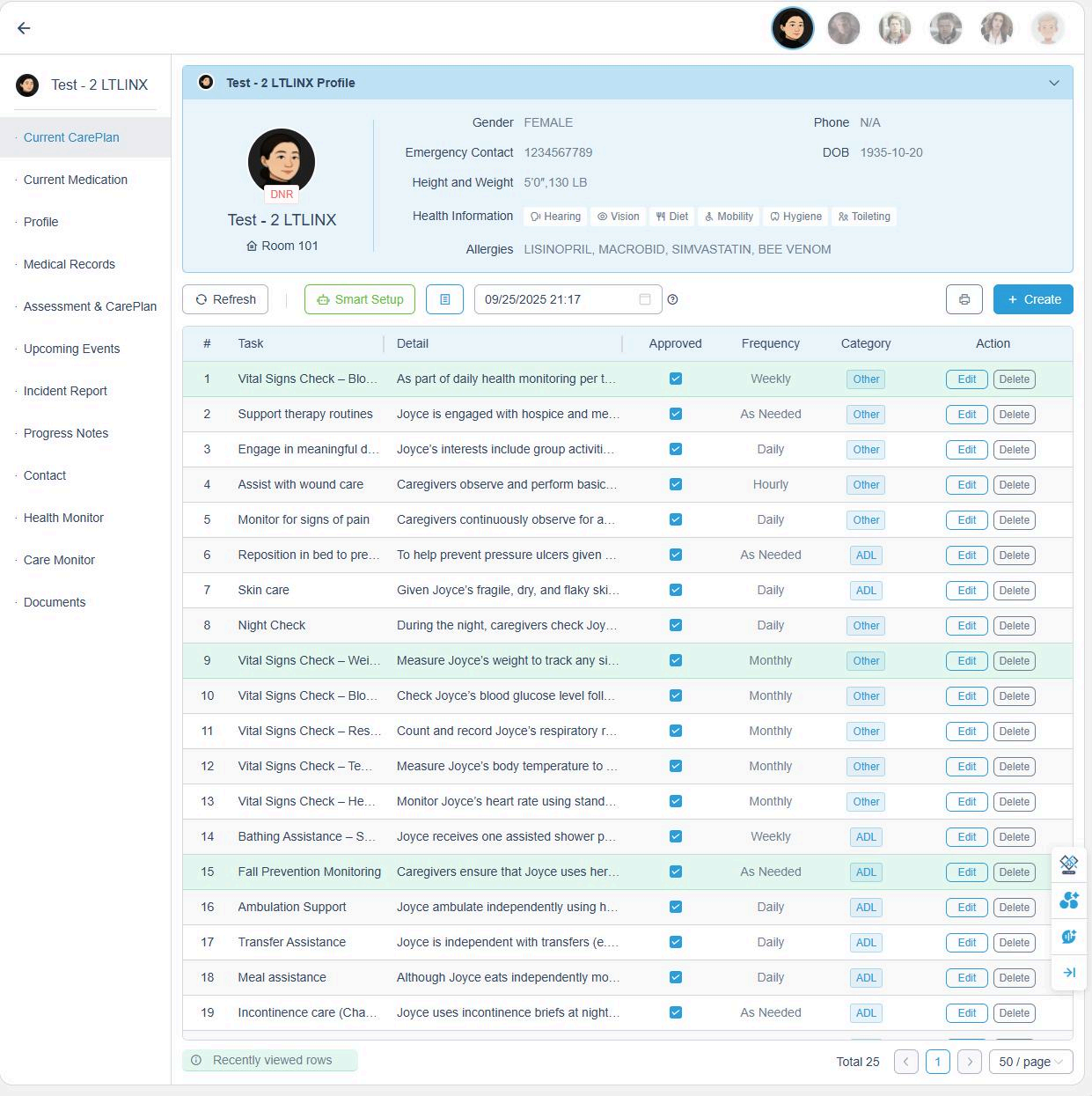This screenshot has width=1092, height=1096.
Task: Go to next page using pagination arrow
Action: [x=970, y=1062]
